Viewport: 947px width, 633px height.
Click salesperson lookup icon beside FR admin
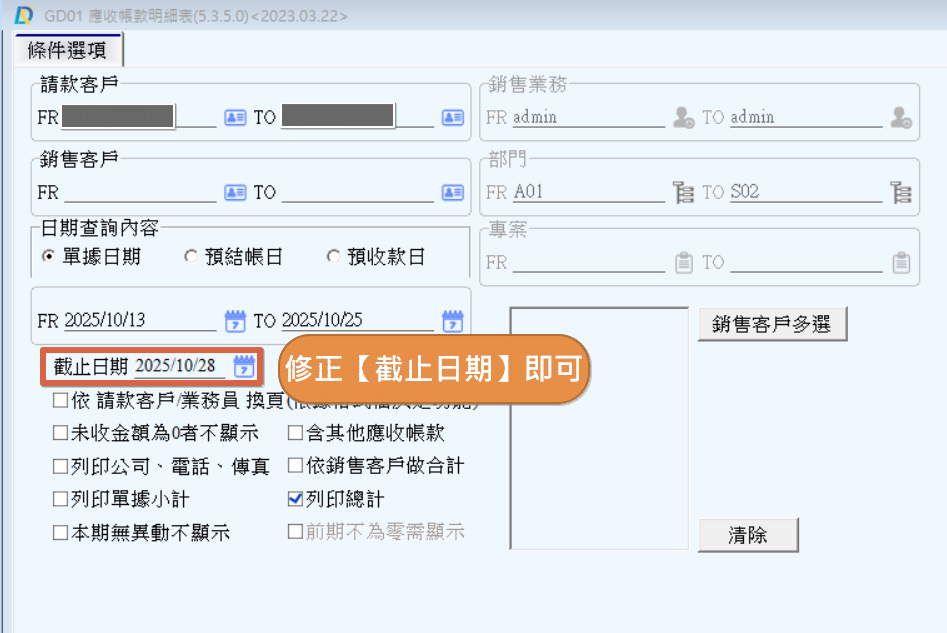click(684, 118)
